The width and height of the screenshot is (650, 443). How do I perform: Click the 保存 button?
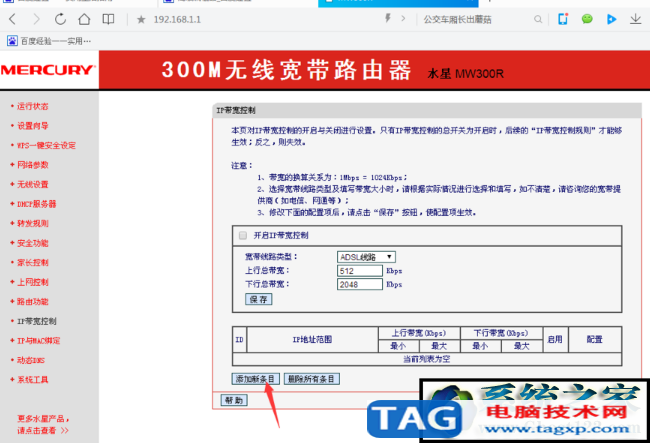tap(259, 300)
